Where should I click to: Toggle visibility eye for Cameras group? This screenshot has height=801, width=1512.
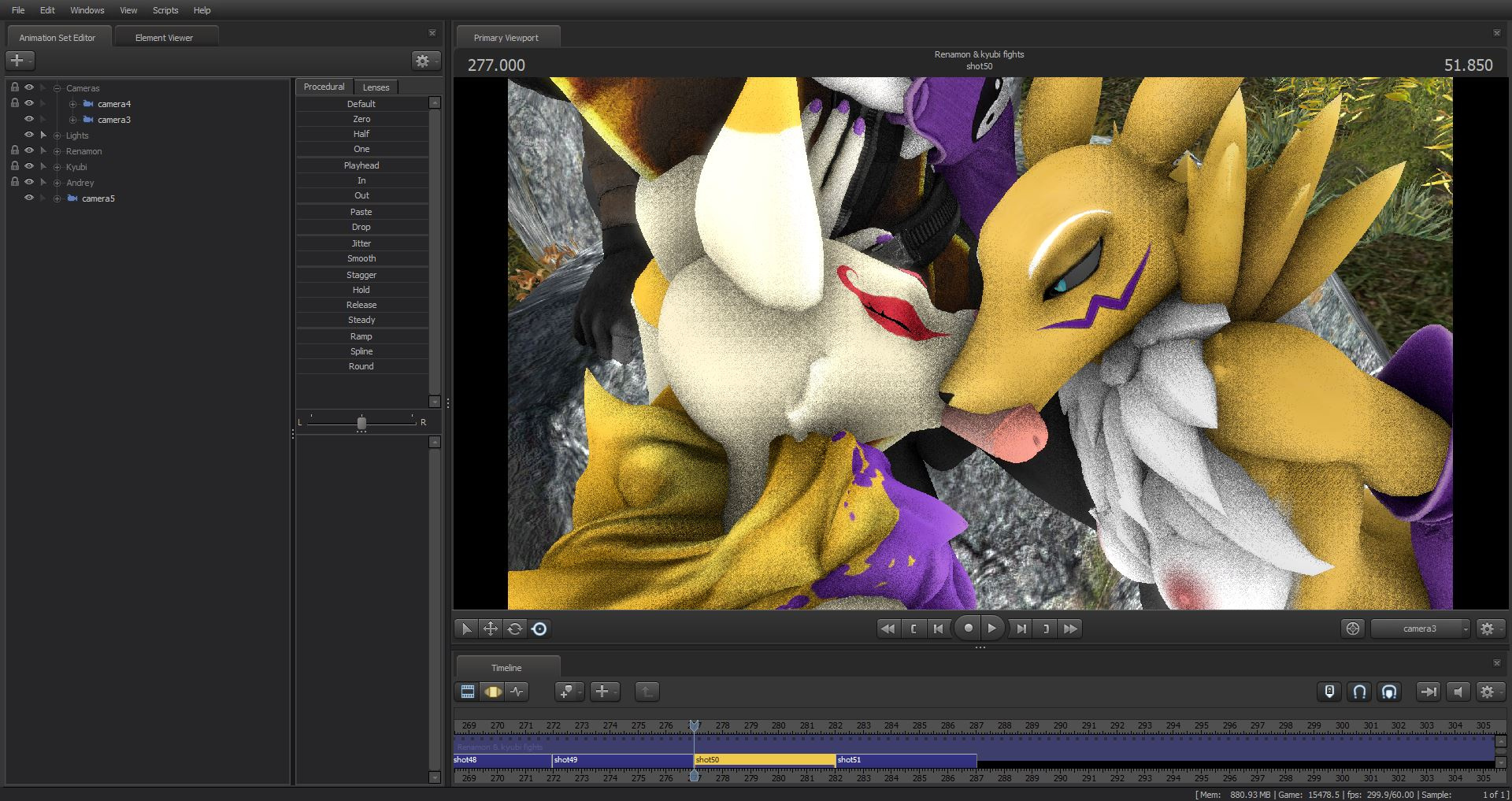click(29, 87)
